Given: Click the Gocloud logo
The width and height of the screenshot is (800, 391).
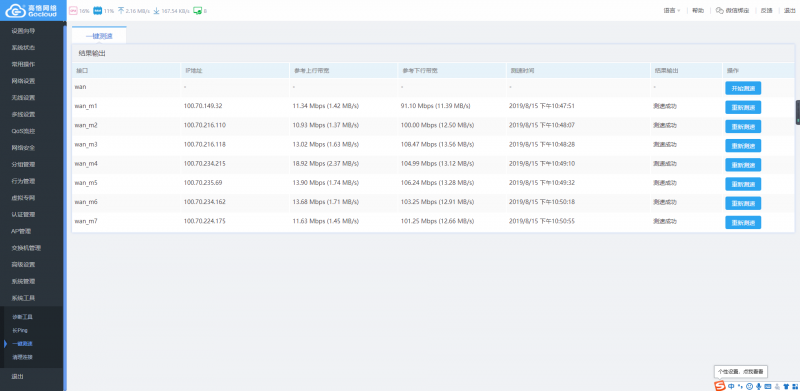Looking at the screenshot, I should [31, 10].
